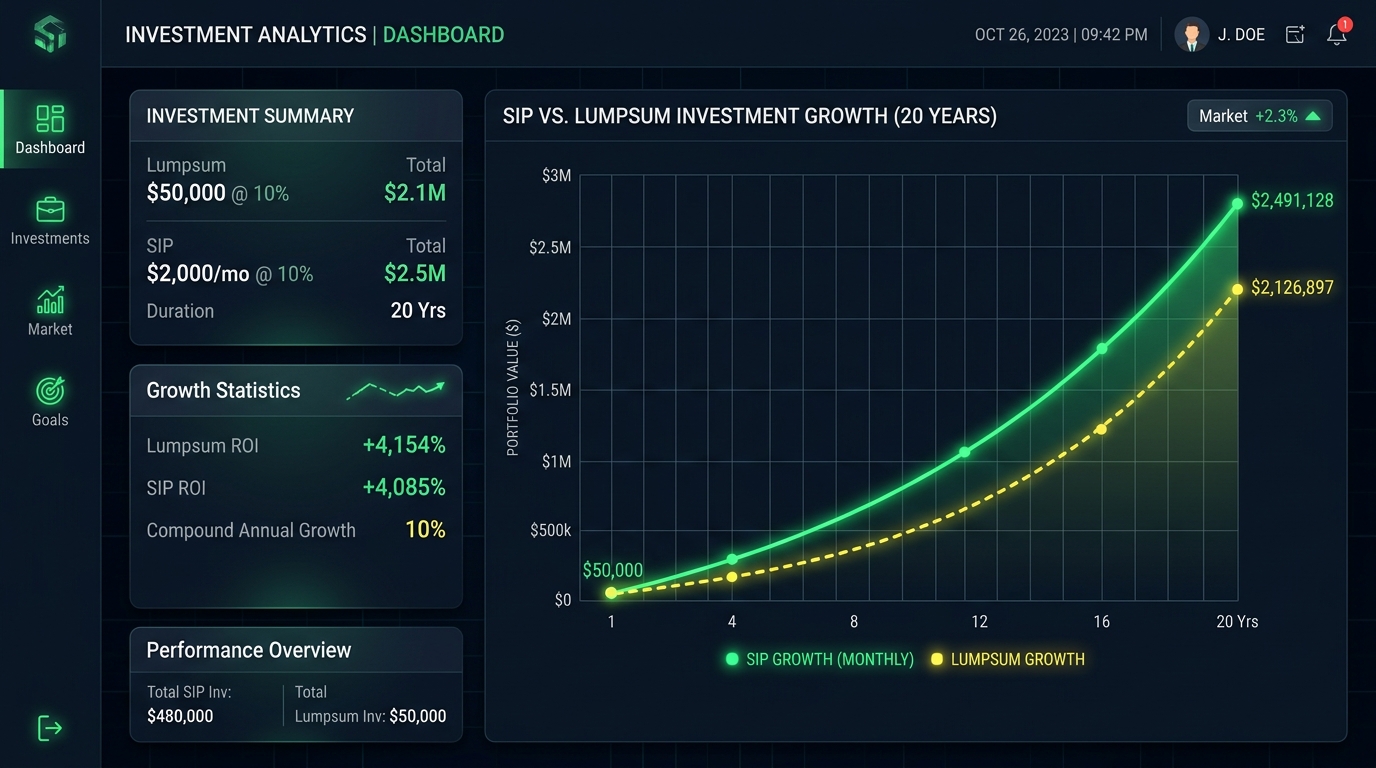1376x768 pixels.
Task: Click the calendar add icon in header
Action: pyautogui.click(x=1295, y=34)
